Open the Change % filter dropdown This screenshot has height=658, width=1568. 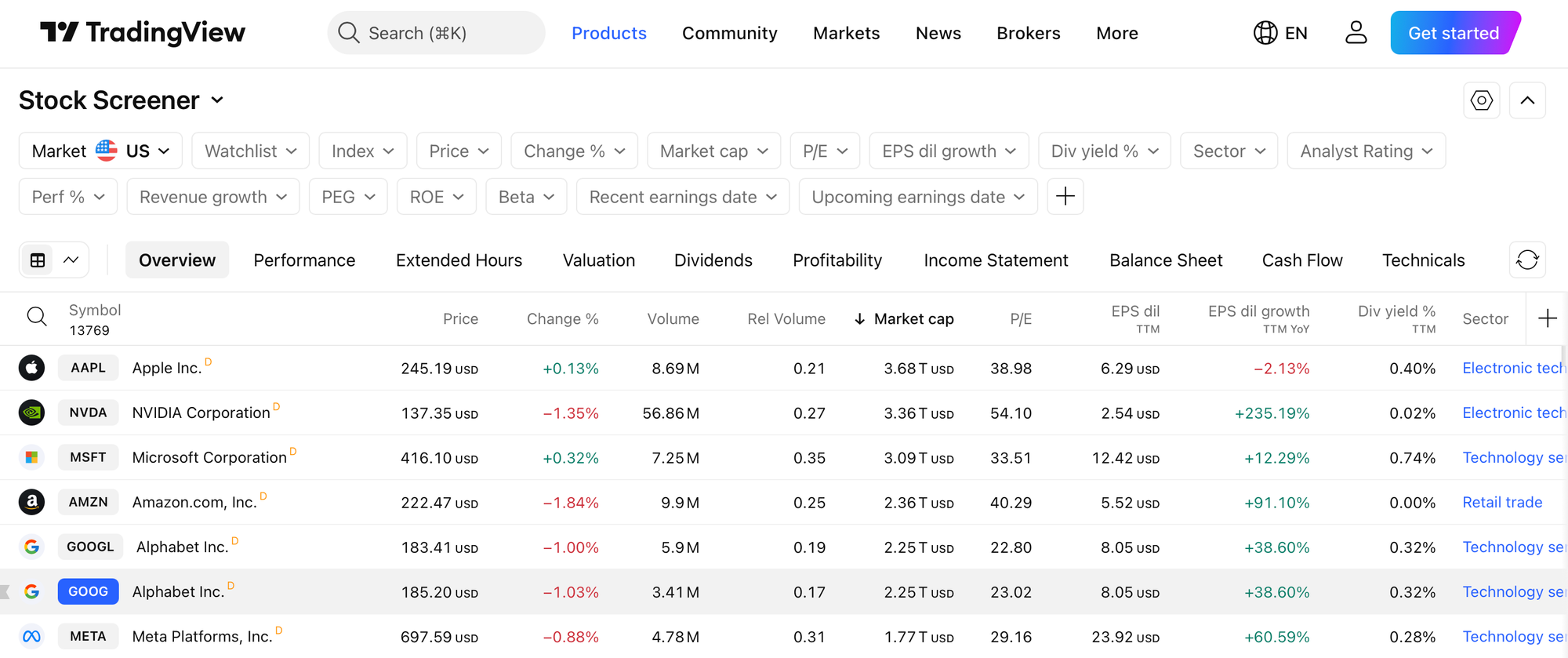point(574,151)
